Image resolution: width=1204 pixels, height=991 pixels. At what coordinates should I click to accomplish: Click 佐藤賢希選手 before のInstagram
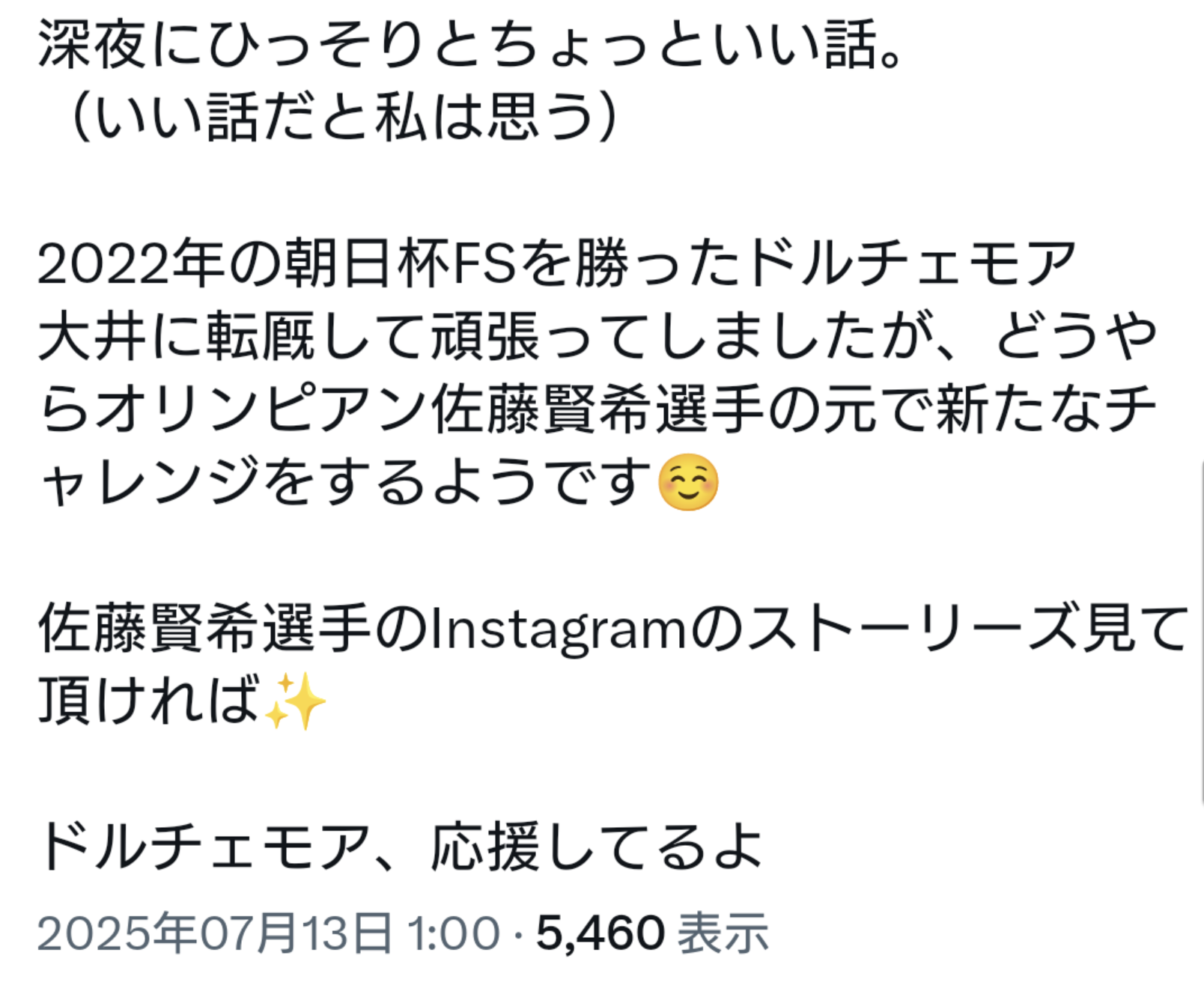204,629
